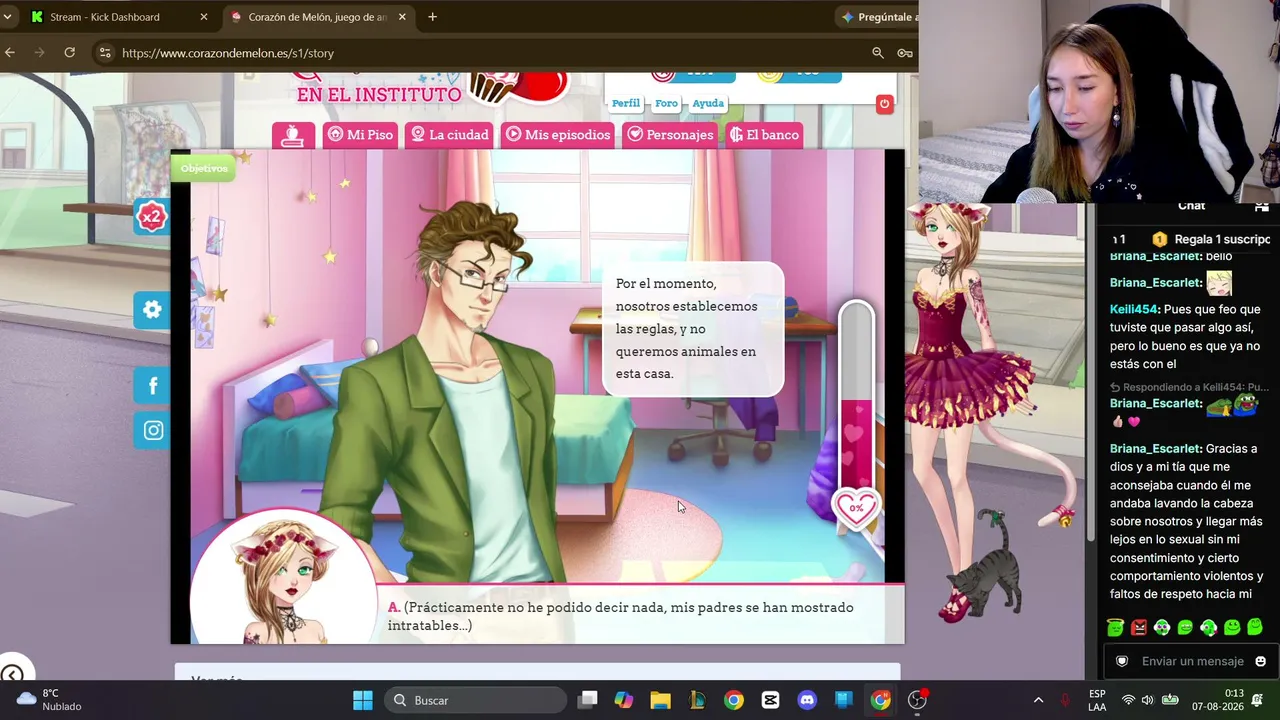
Task: Click the red logout power icon
Action: (x=884, y=104)
